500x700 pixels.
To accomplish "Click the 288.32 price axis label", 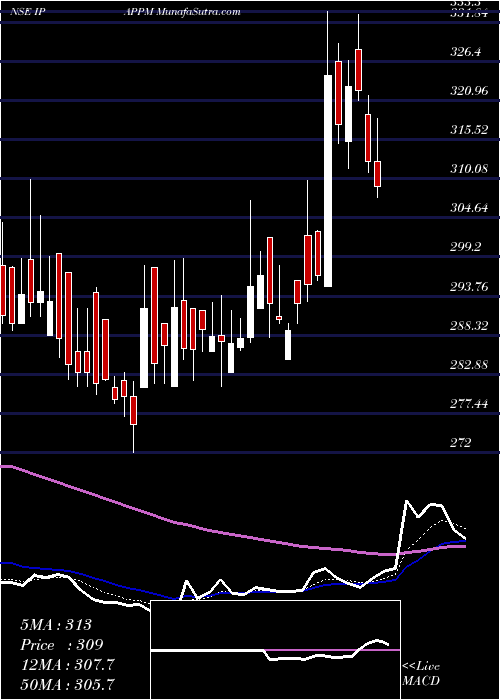I will click(x=470, y=325).
